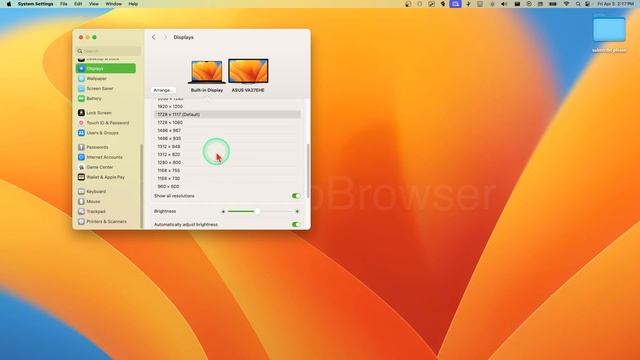Choose the 1312 × 848 resolution
The height and width of the screenshot is (360, 640).
(228, 147)
